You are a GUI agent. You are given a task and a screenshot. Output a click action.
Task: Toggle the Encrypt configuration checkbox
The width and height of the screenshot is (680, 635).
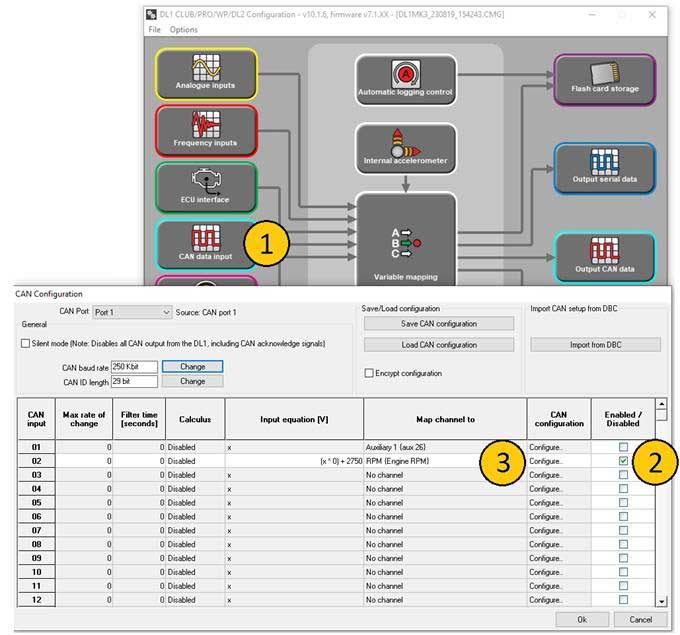(x=368, y=373)
